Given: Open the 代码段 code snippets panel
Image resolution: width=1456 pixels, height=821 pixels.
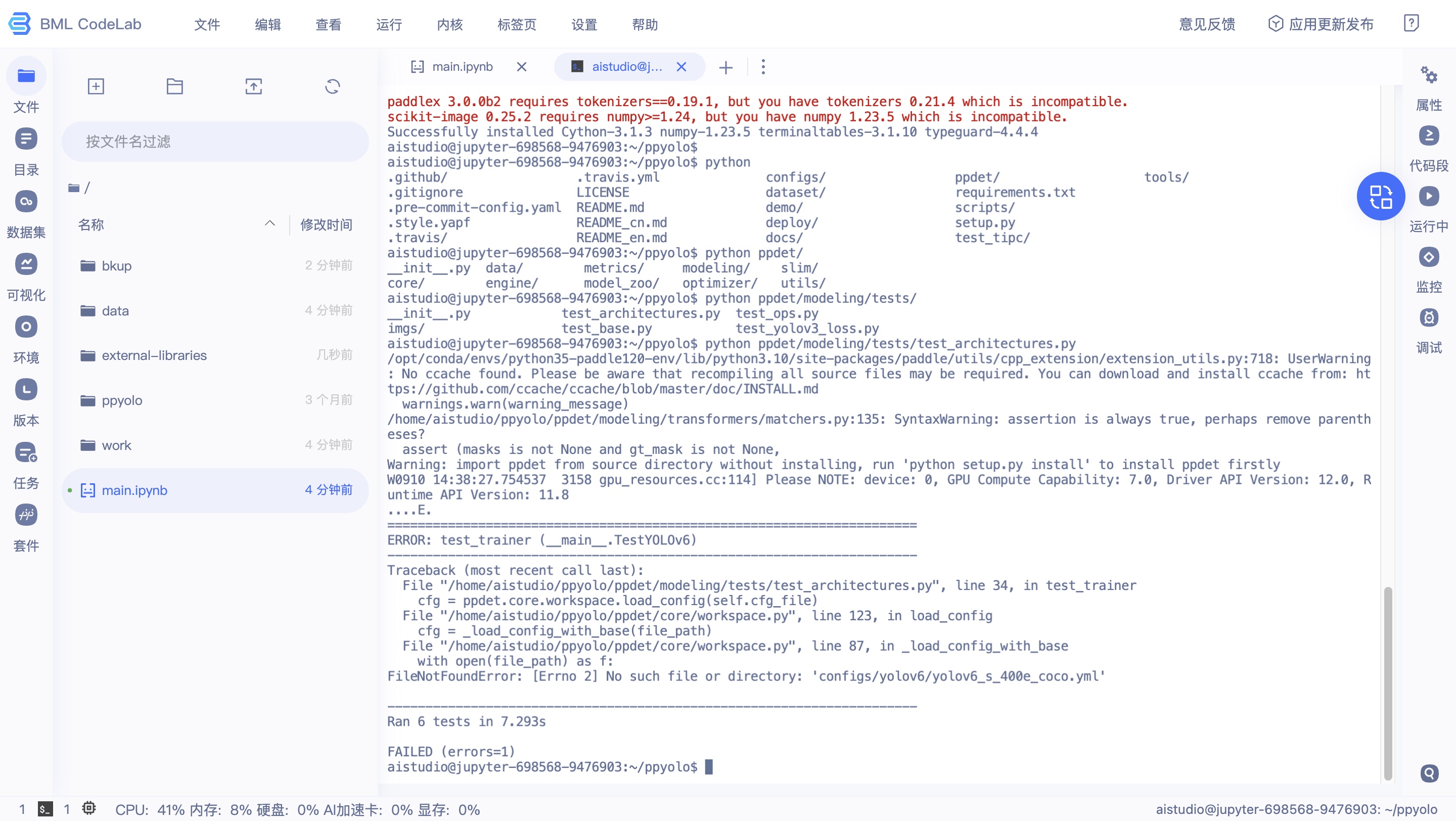Looking at the screenshot, I should point(1428,136).
